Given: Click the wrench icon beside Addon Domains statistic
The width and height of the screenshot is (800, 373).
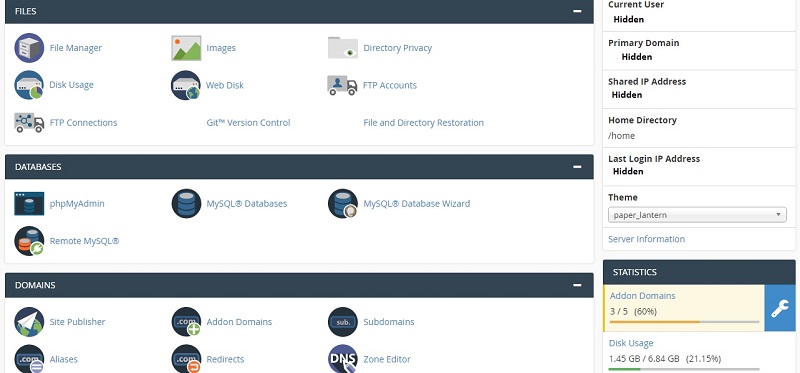Looking at the screenshot, I should 780,308.
